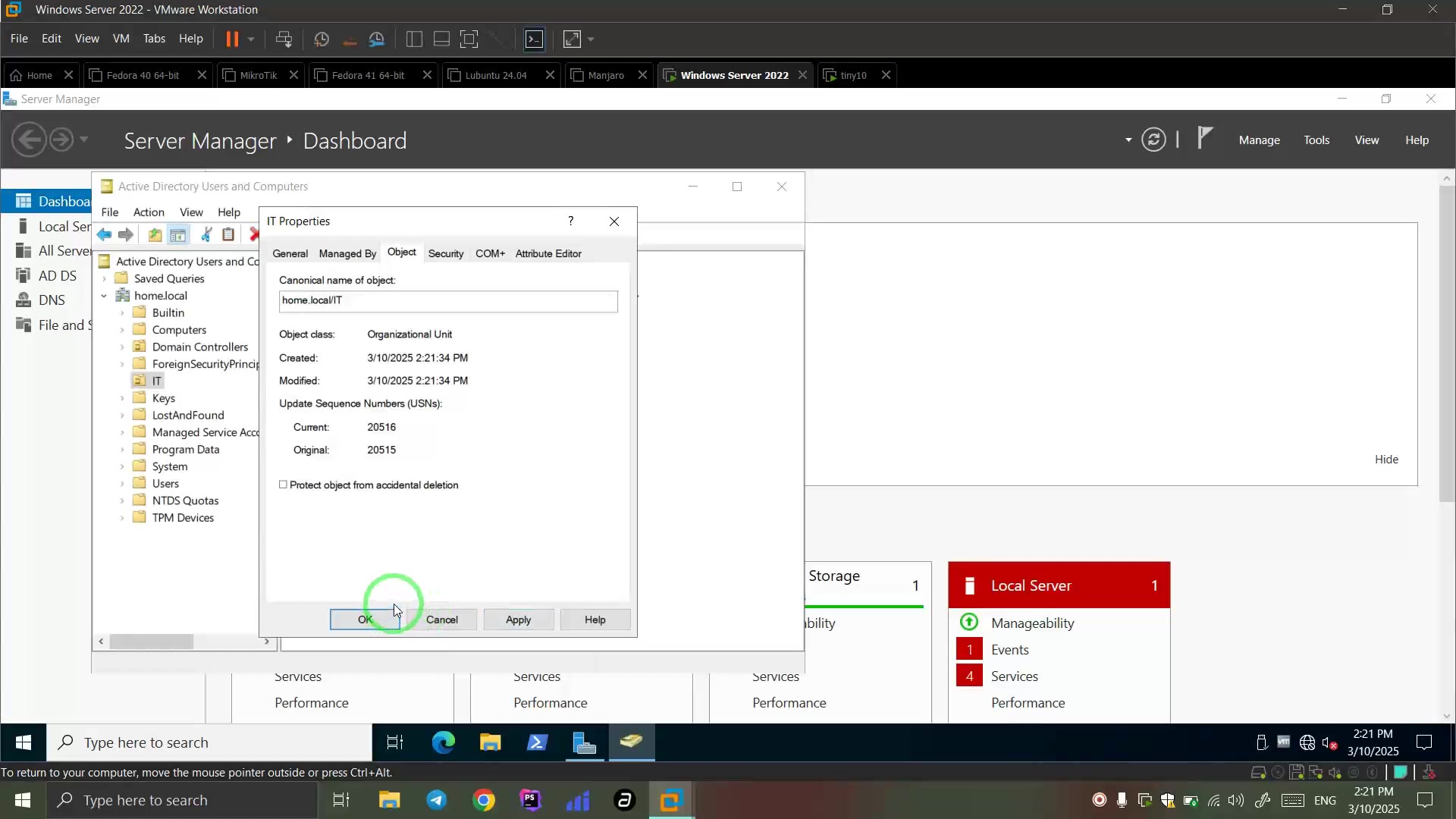Viewport: 1456px width, 819px height.
Task: Select the LostAndFound container
Action: click(x=188, y=416)
